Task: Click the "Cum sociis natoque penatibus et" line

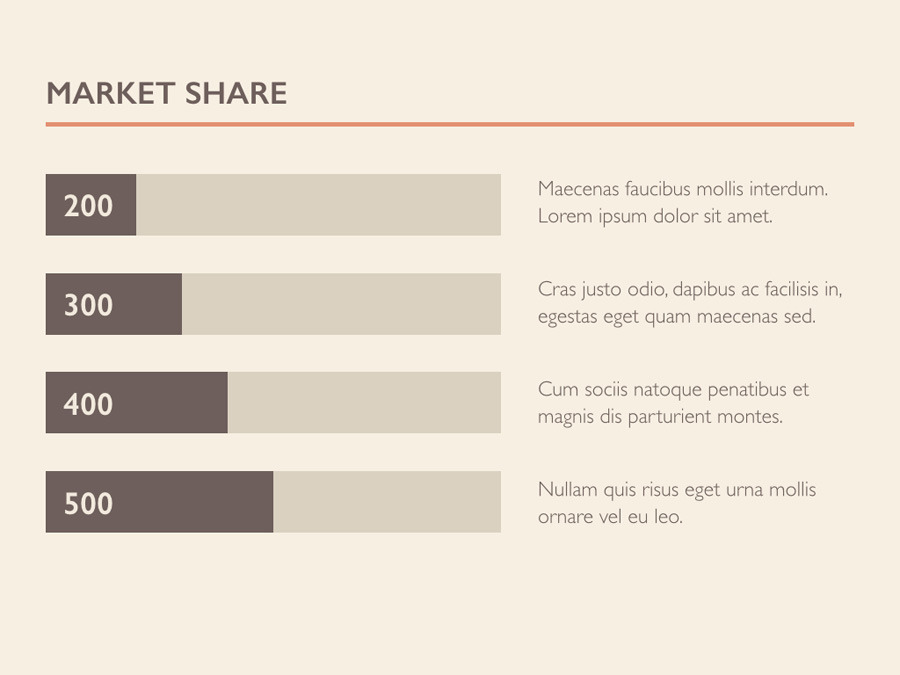Action: point(673,390)
